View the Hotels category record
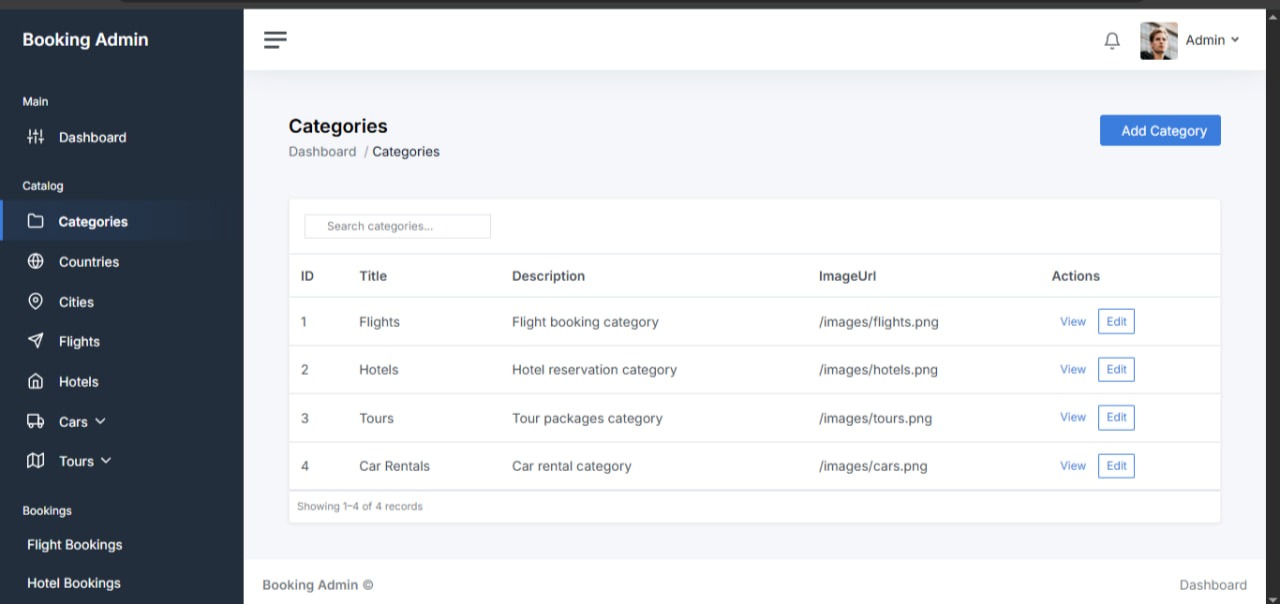 click(x=1072, y=369)
